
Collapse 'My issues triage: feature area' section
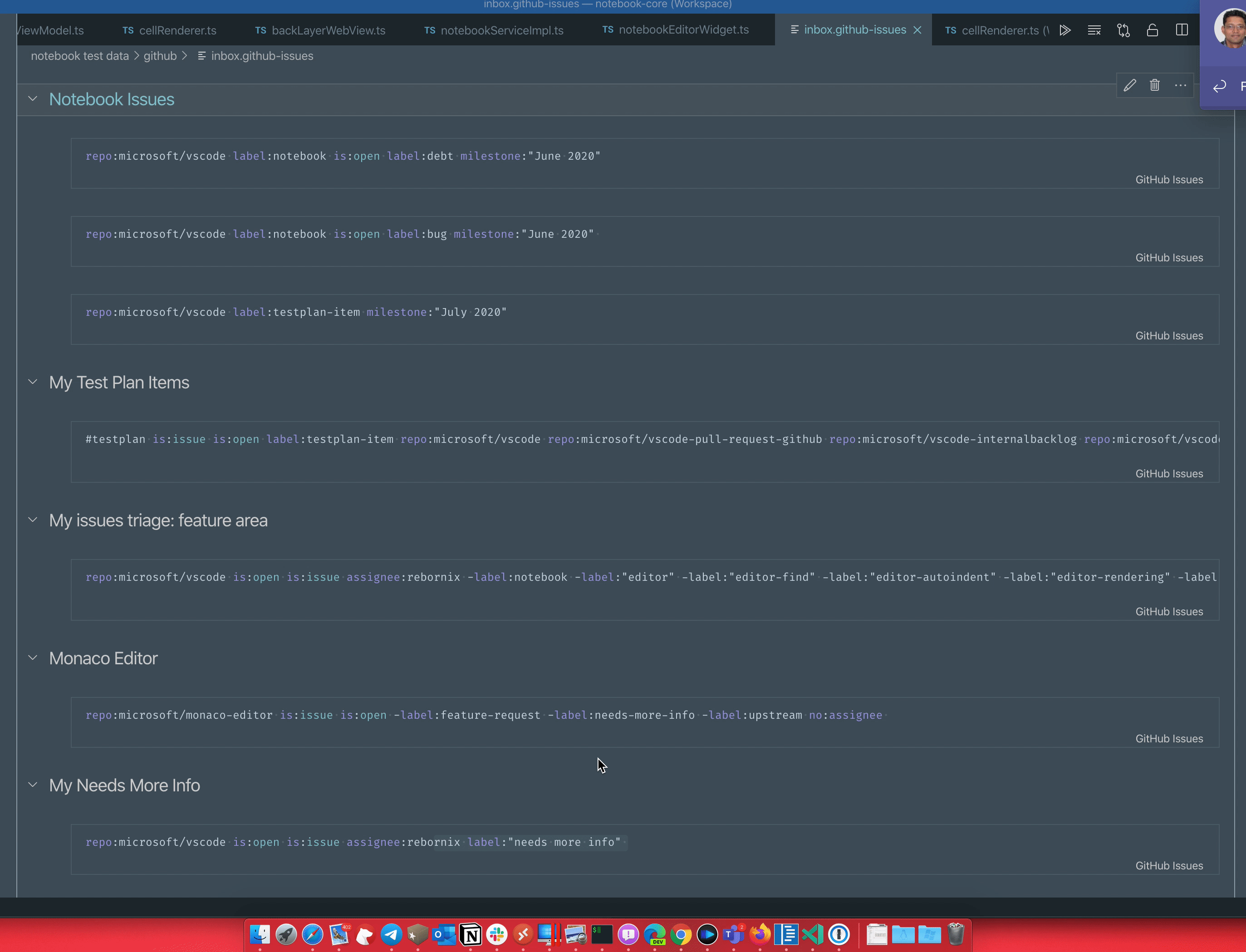pyautogui.click(x=33, y=520)
